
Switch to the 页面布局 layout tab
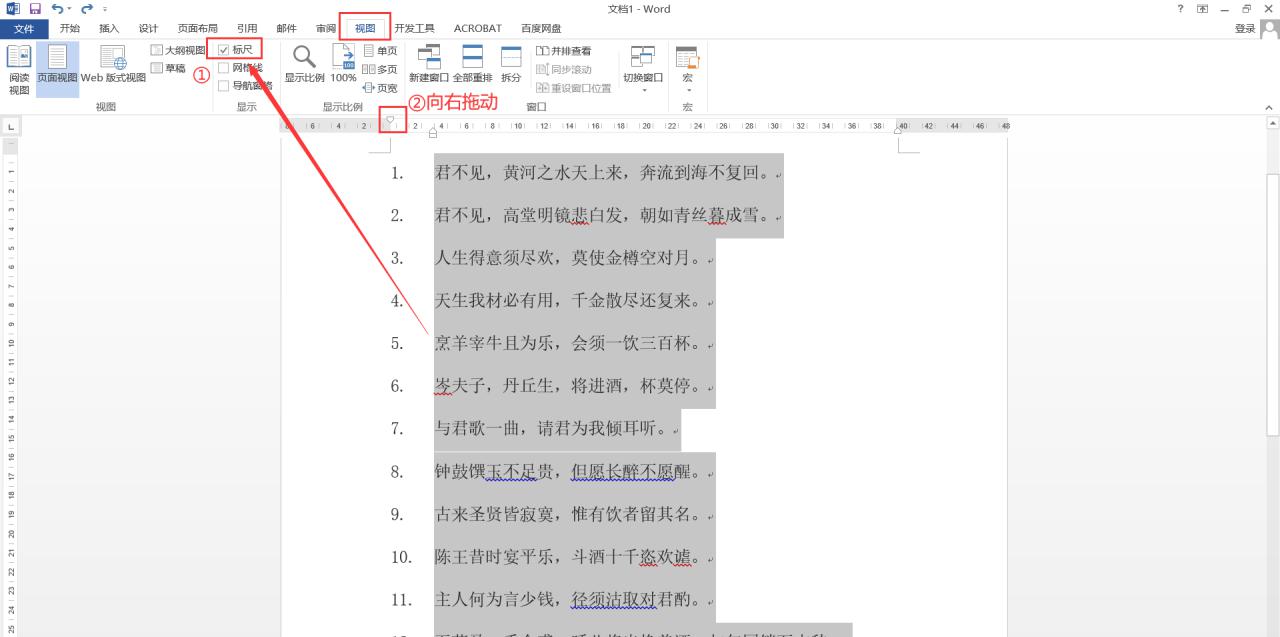[197, 28]
